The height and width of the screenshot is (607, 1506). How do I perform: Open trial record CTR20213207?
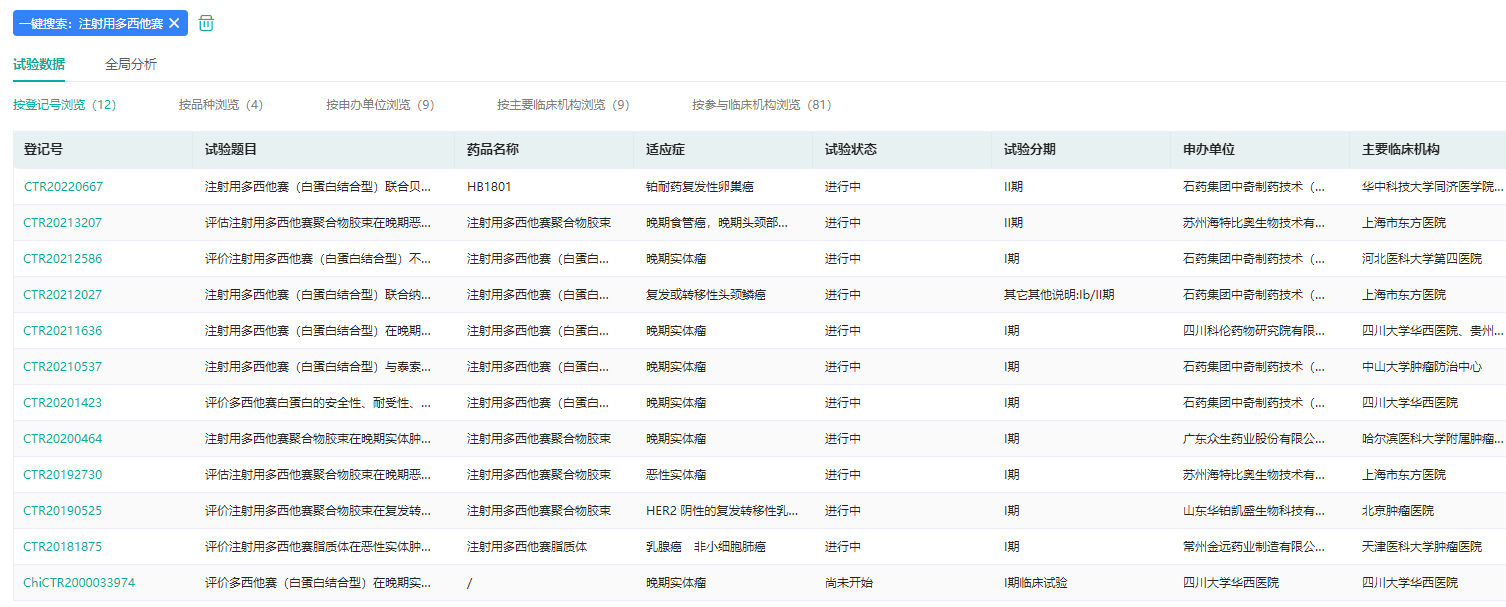click(63, 223)
